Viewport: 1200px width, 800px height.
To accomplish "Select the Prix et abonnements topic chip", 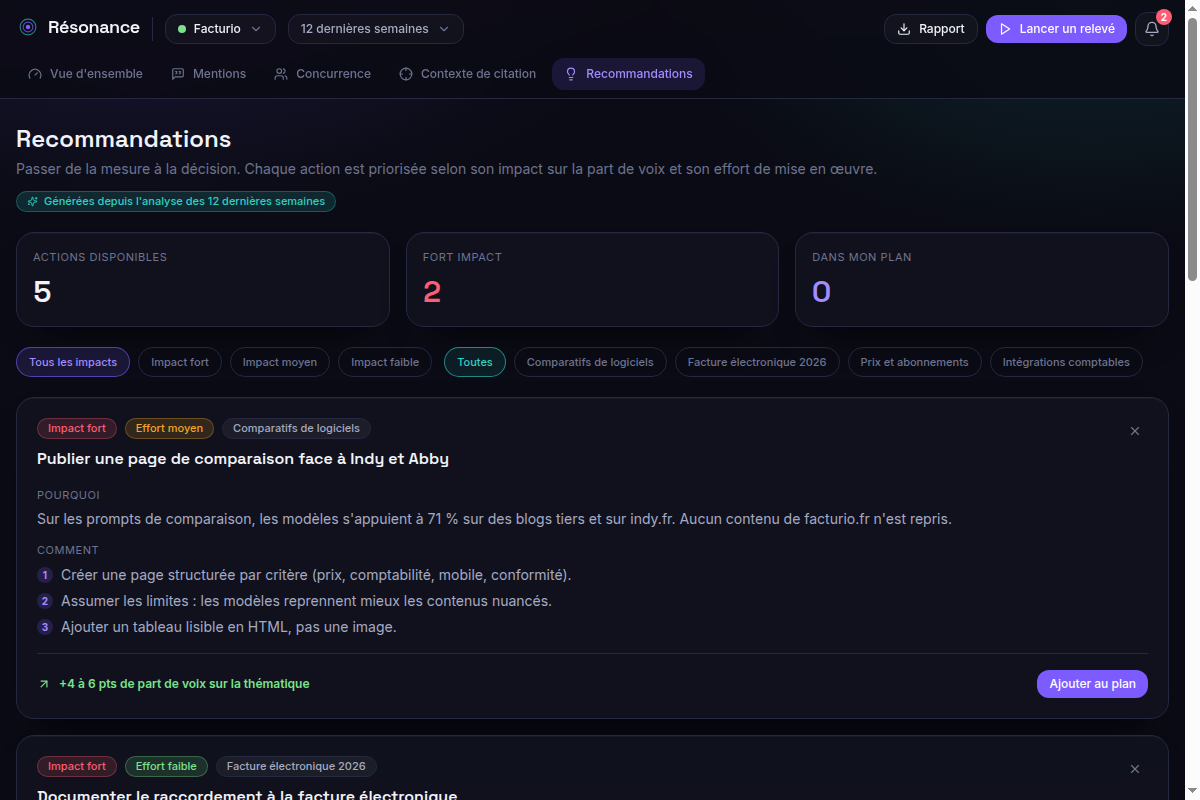I will 915,362.
